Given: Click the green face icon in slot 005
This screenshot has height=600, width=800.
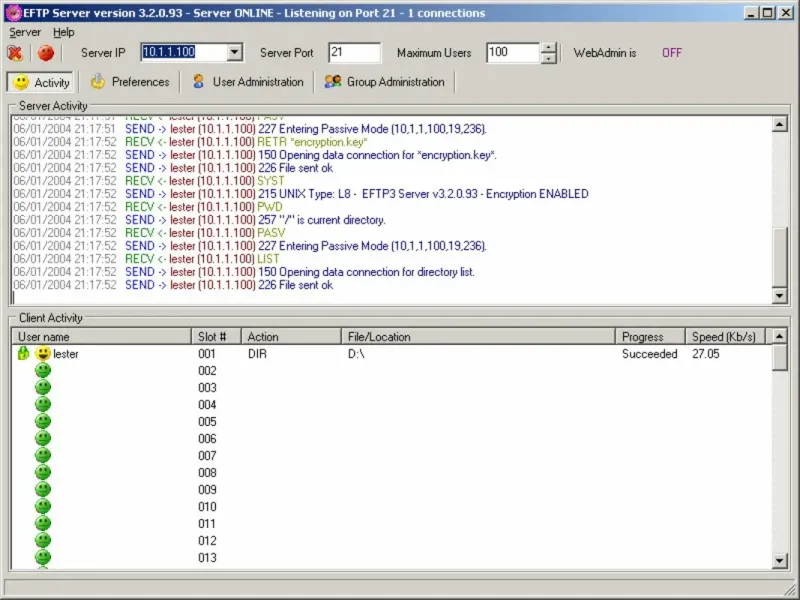Looking at the screenshot, I should point(43,421).
